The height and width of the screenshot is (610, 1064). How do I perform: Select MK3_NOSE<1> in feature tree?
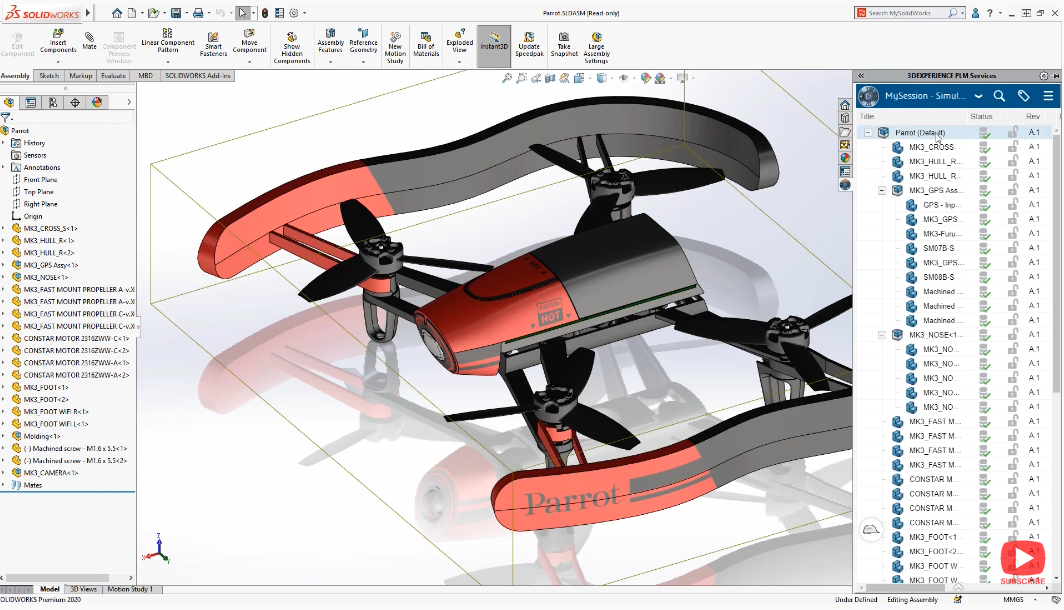[45, 278]
